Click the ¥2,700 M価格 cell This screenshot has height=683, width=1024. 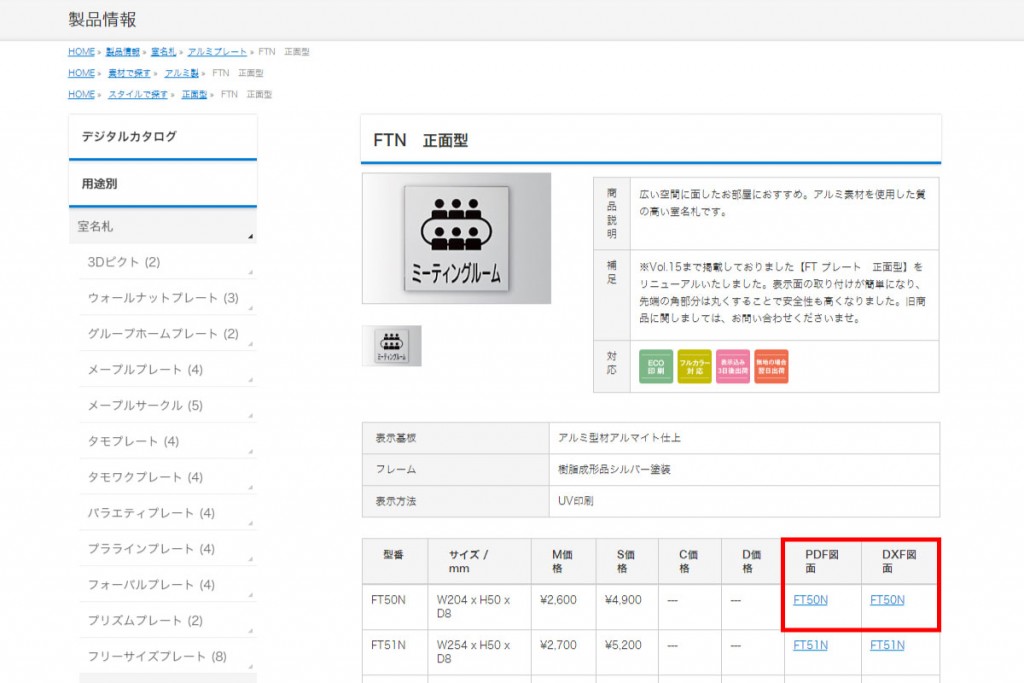tap(564, 652)
